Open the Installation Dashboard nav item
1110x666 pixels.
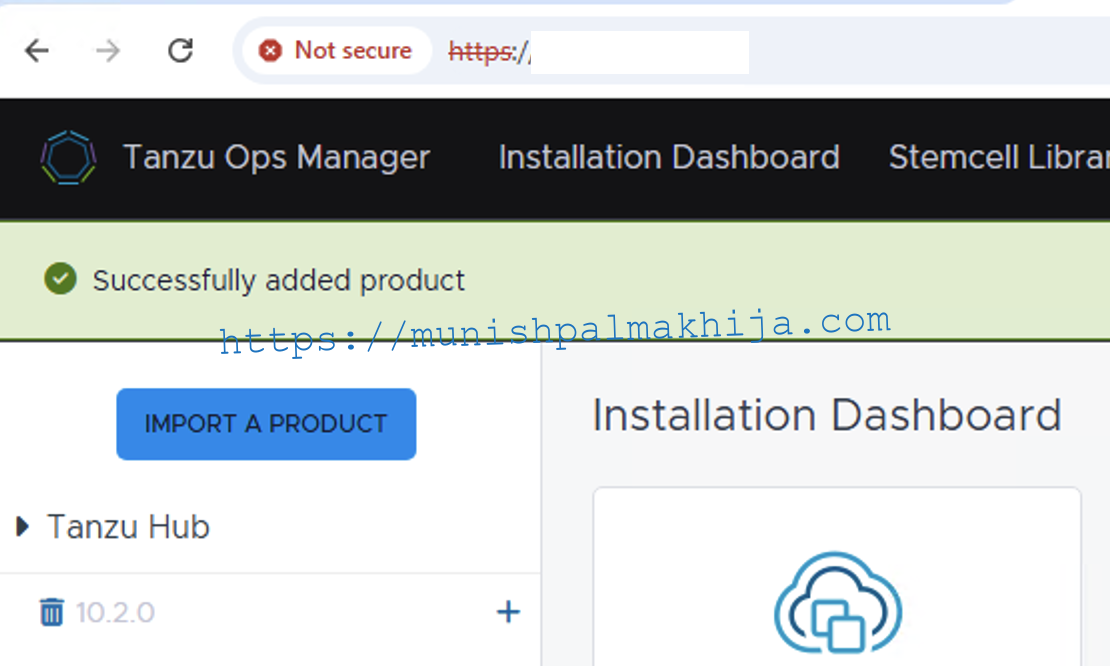point(669,157)
